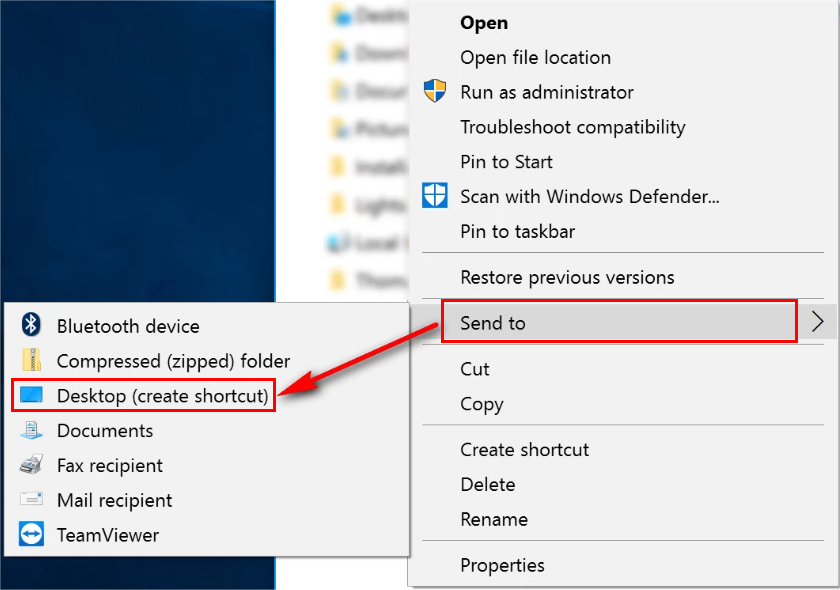Screen dimensions: 840x590
Task: Expand the Send to submenu arrow
Action: tap(817, 322)
